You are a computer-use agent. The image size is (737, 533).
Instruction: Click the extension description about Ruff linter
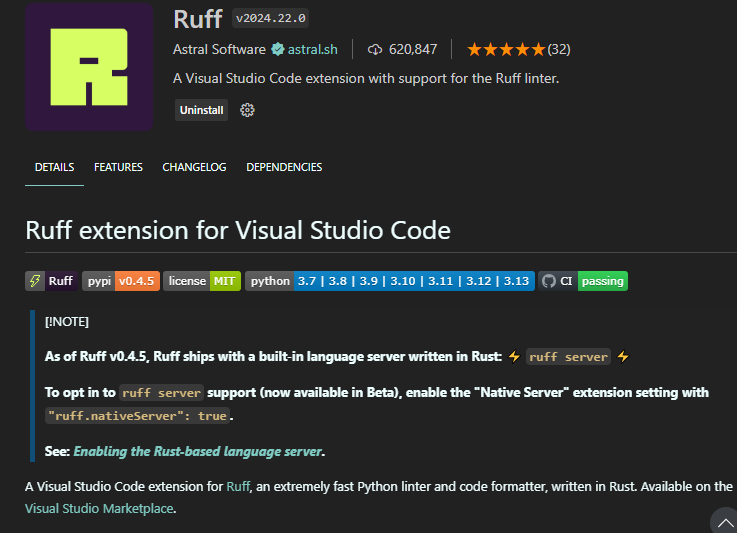366,78
